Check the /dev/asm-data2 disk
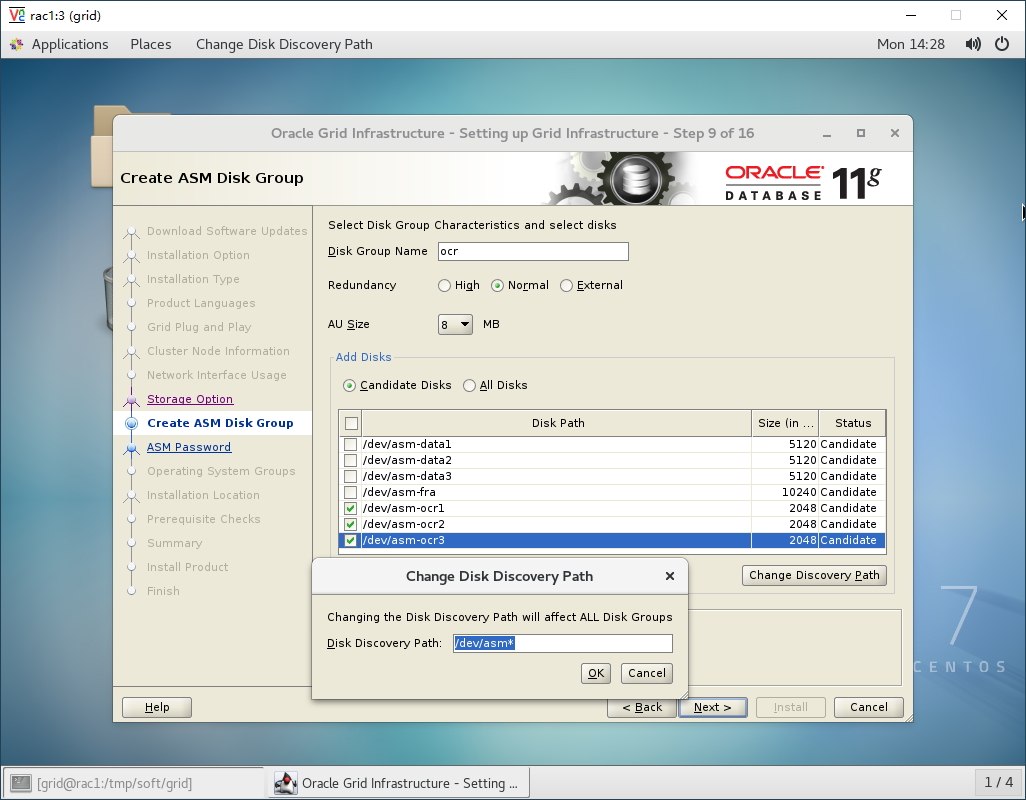 click(x=351, y=461)
